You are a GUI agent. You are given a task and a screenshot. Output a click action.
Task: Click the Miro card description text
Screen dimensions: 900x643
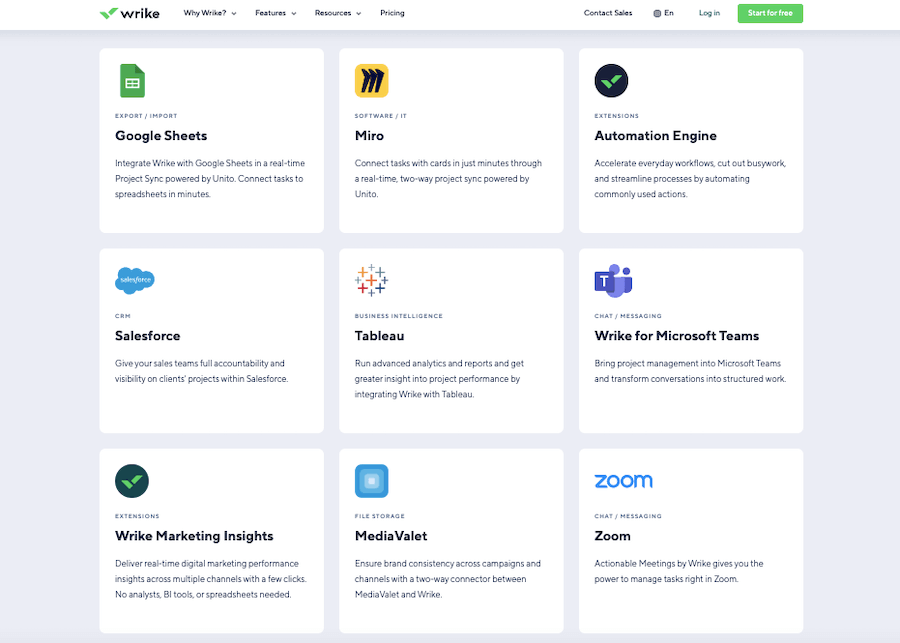tap(448, 179)
